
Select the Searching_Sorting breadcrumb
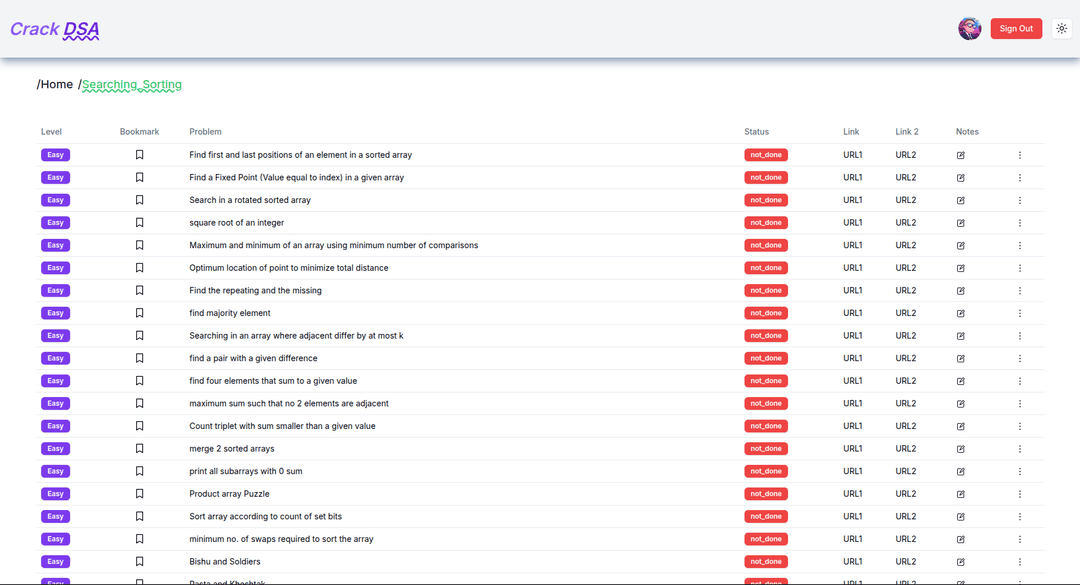tap(132, 85)
